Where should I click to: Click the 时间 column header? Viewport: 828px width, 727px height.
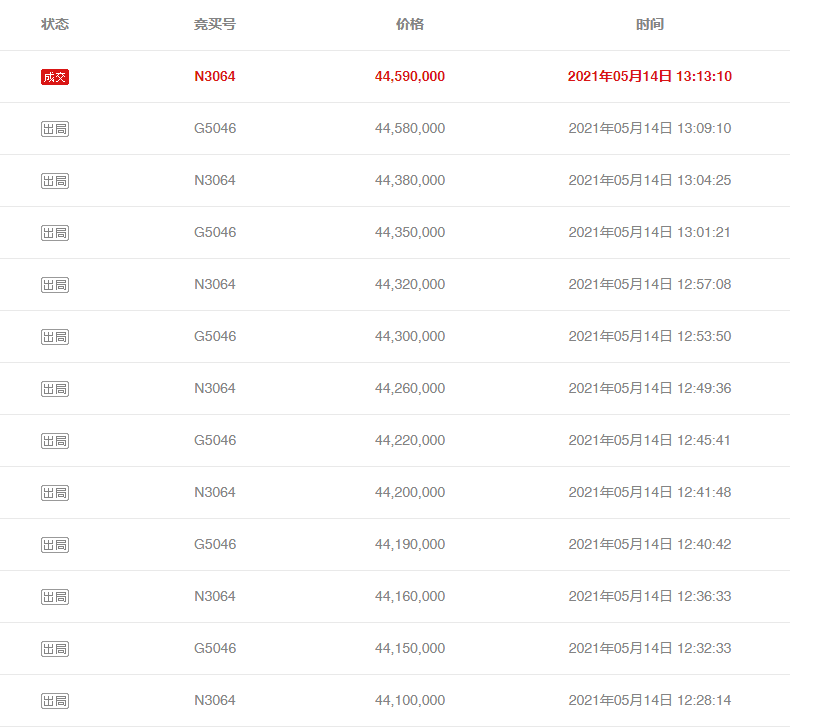pos(650,24)
